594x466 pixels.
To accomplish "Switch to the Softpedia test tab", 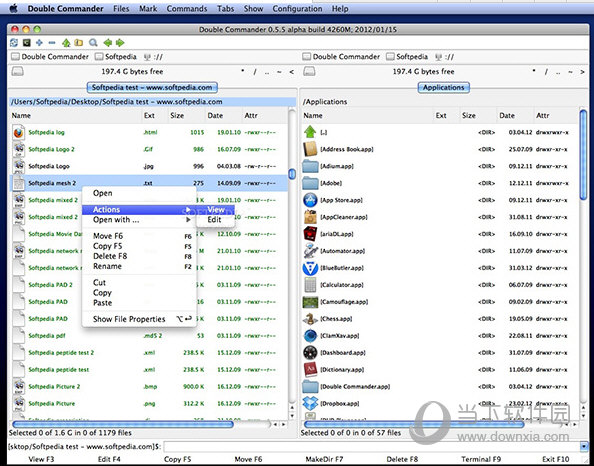I will tap(152, 88).
